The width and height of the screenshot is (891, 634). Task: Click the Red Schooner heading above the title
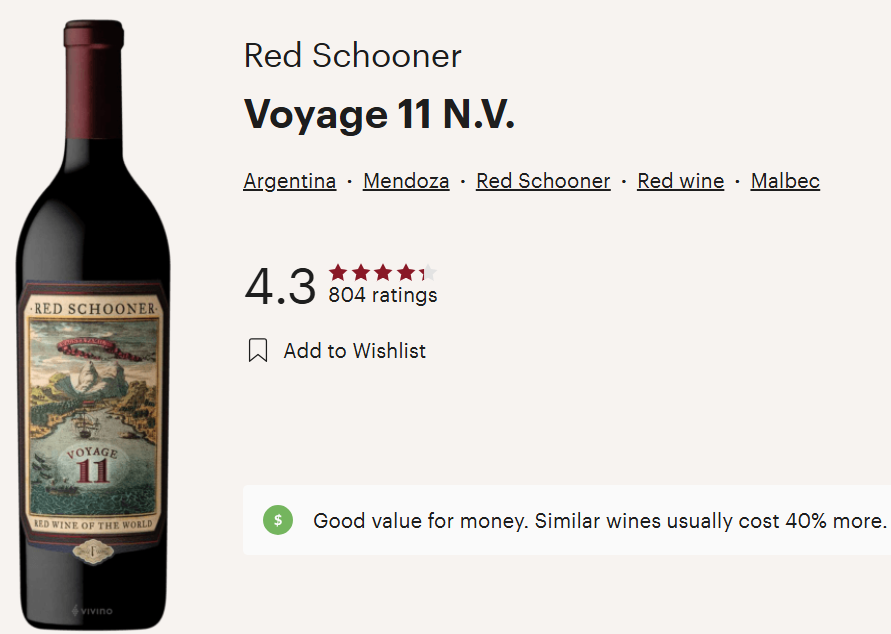click(x=352, y=56)
